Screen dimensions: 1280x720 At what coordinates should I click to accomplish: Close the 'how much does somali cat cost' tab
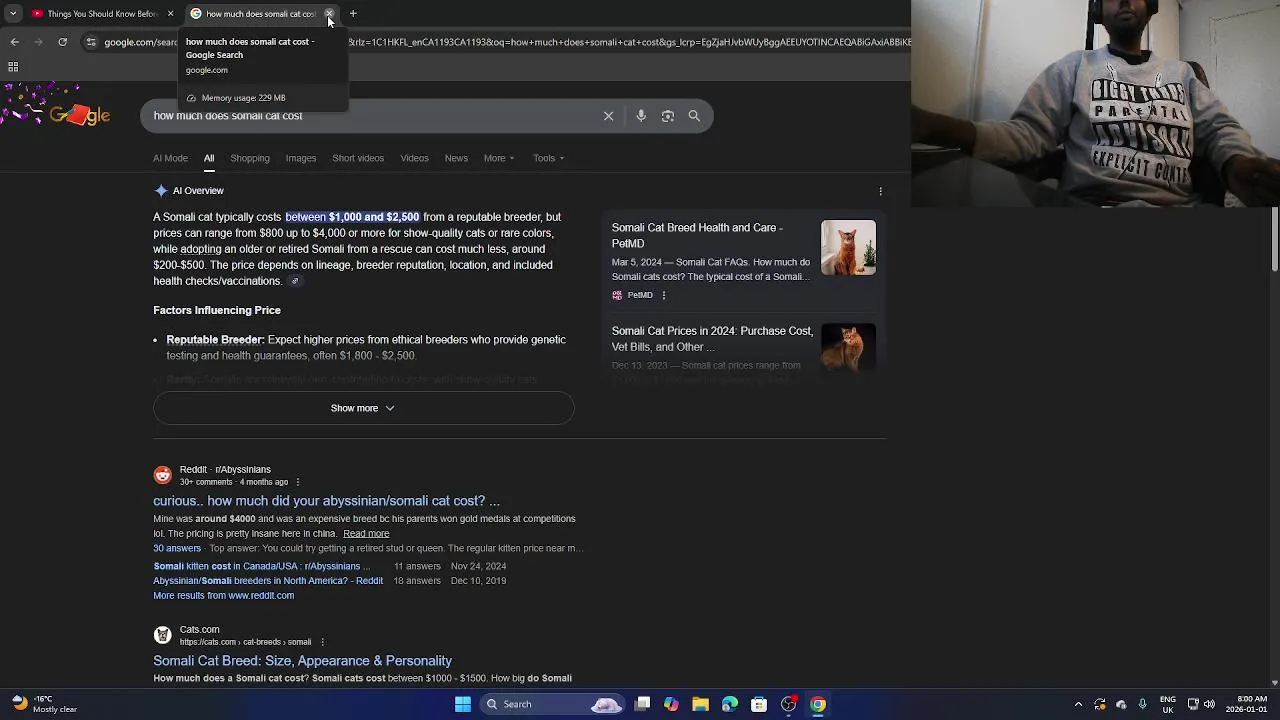pos(329,14)
